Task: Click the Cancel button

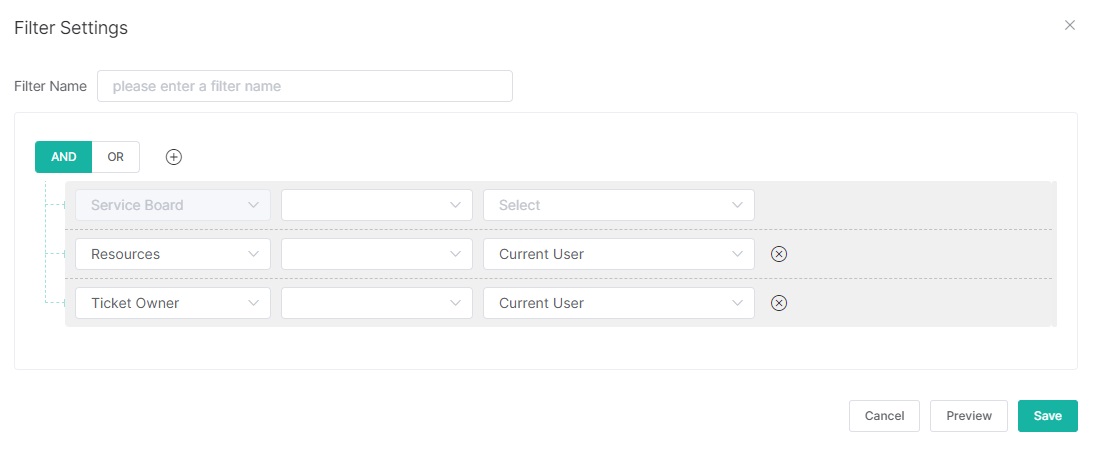Action: [x=884, y=416]
